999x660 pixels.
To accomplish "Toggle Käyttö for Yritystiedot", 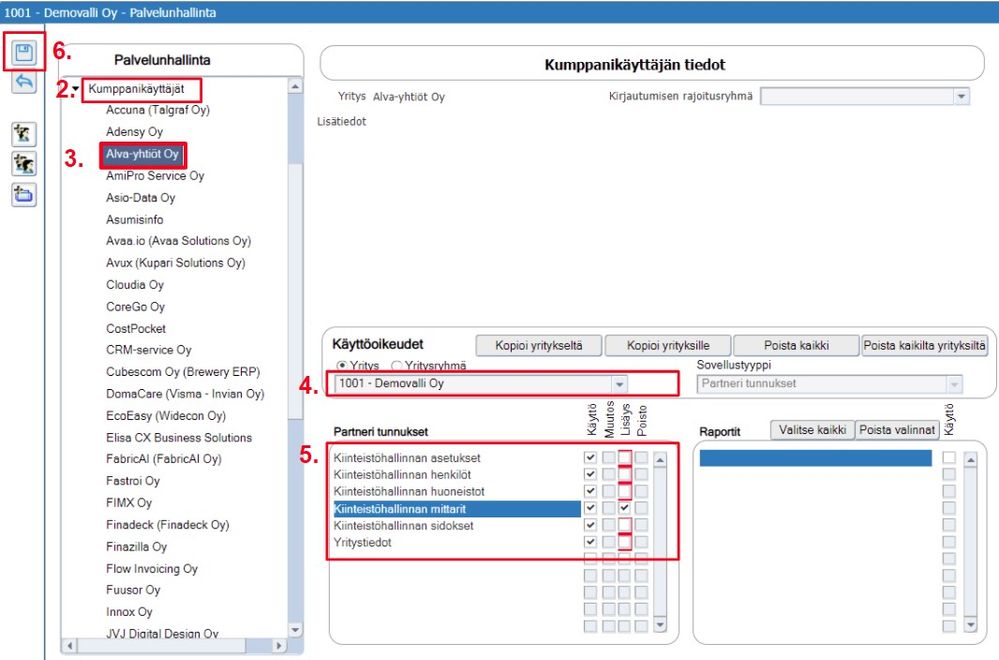I will (x=590, y=542).
